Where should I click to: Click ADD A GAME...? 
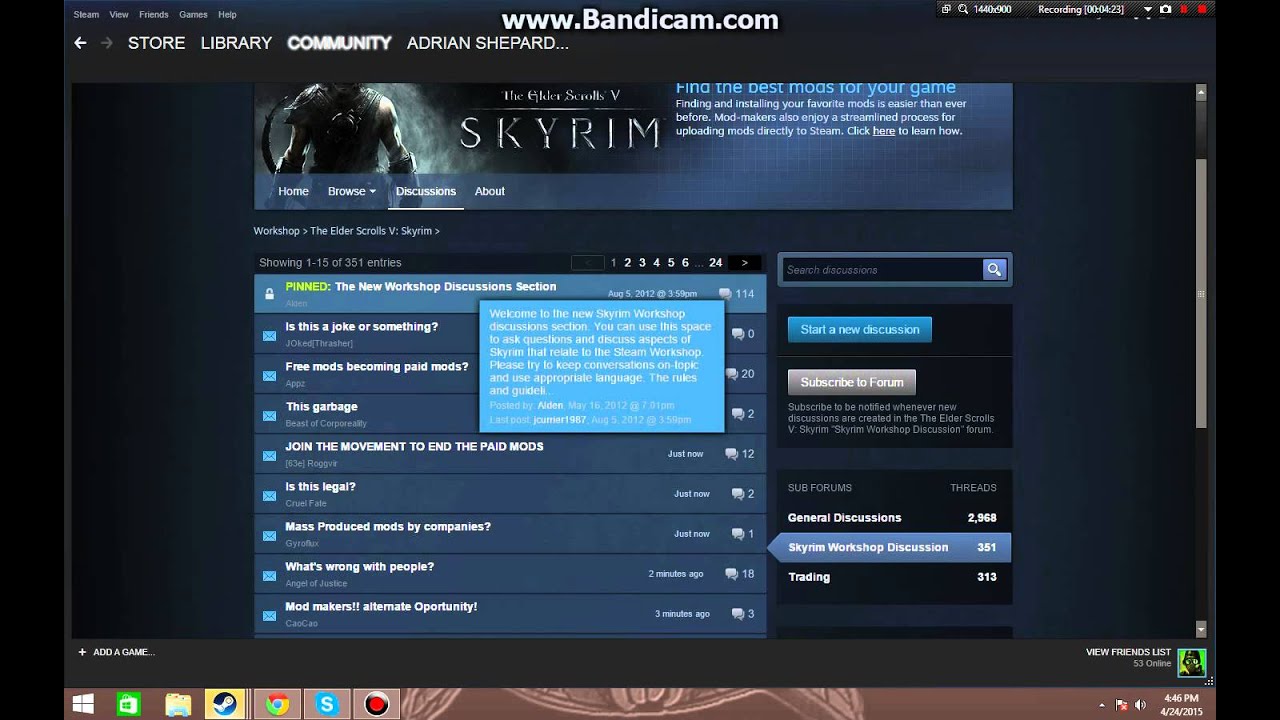pos(124,652)
